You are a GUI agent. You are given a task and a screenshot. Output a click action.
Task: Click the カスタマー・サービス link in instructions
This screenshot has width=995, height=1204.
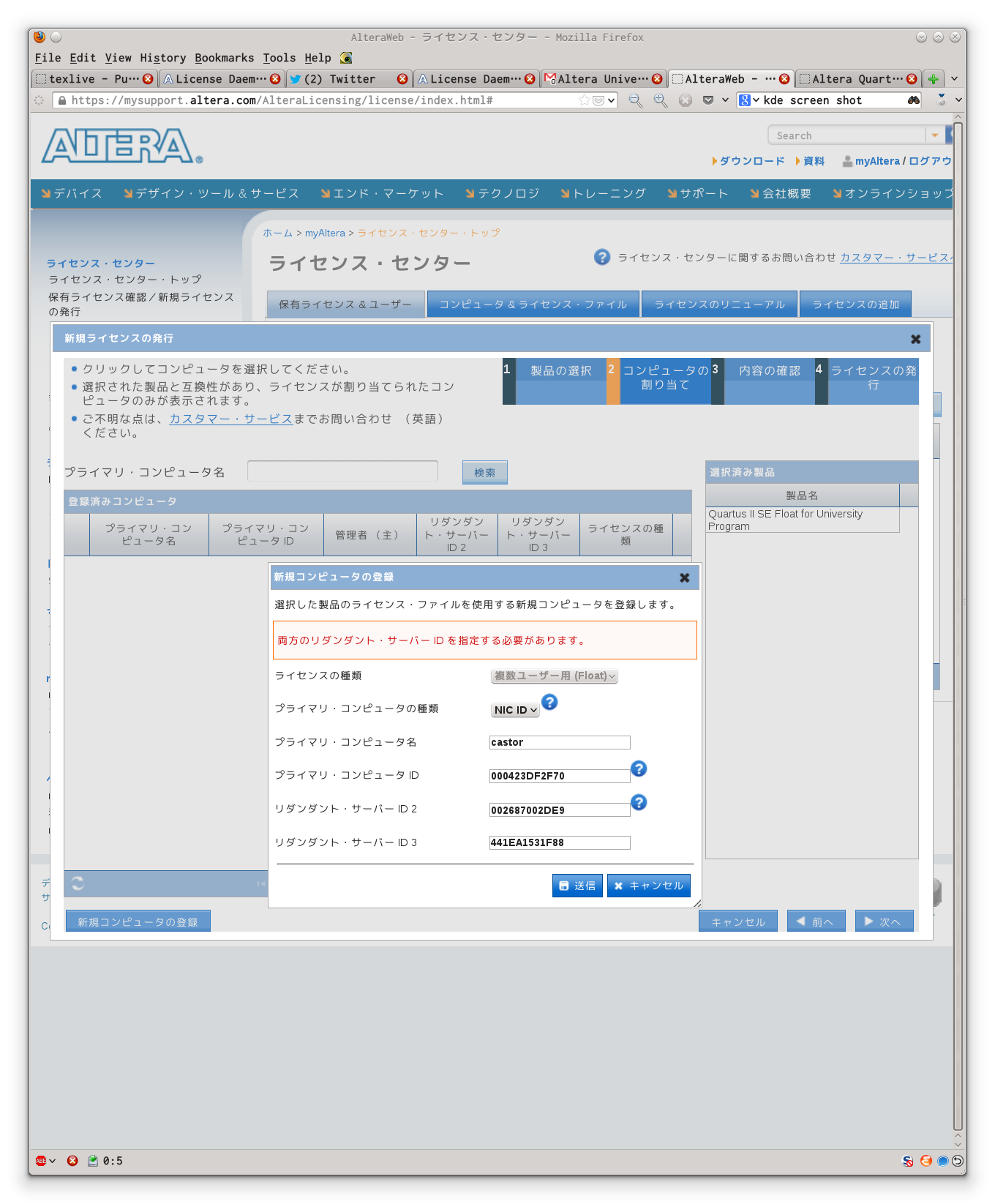[x=230, y=419]
